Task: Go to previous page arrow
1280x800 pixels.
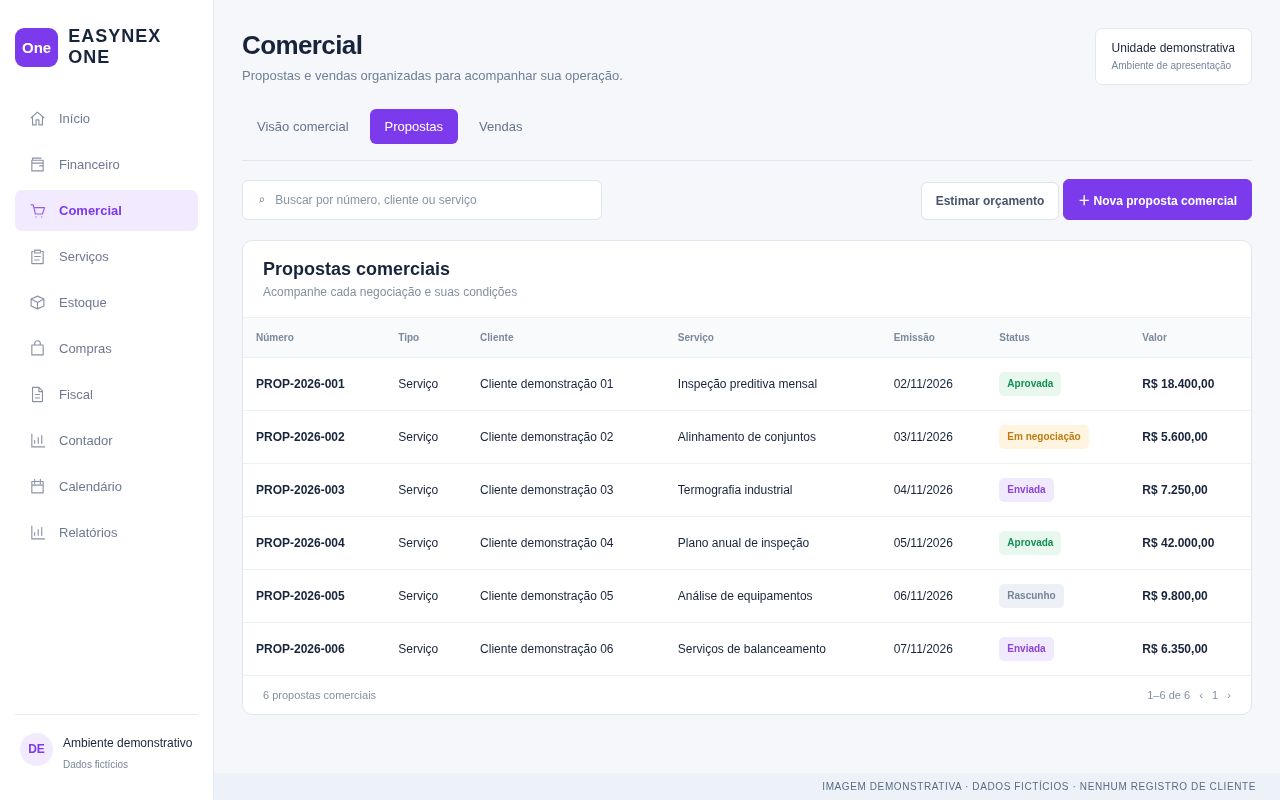Action: 1201,695
